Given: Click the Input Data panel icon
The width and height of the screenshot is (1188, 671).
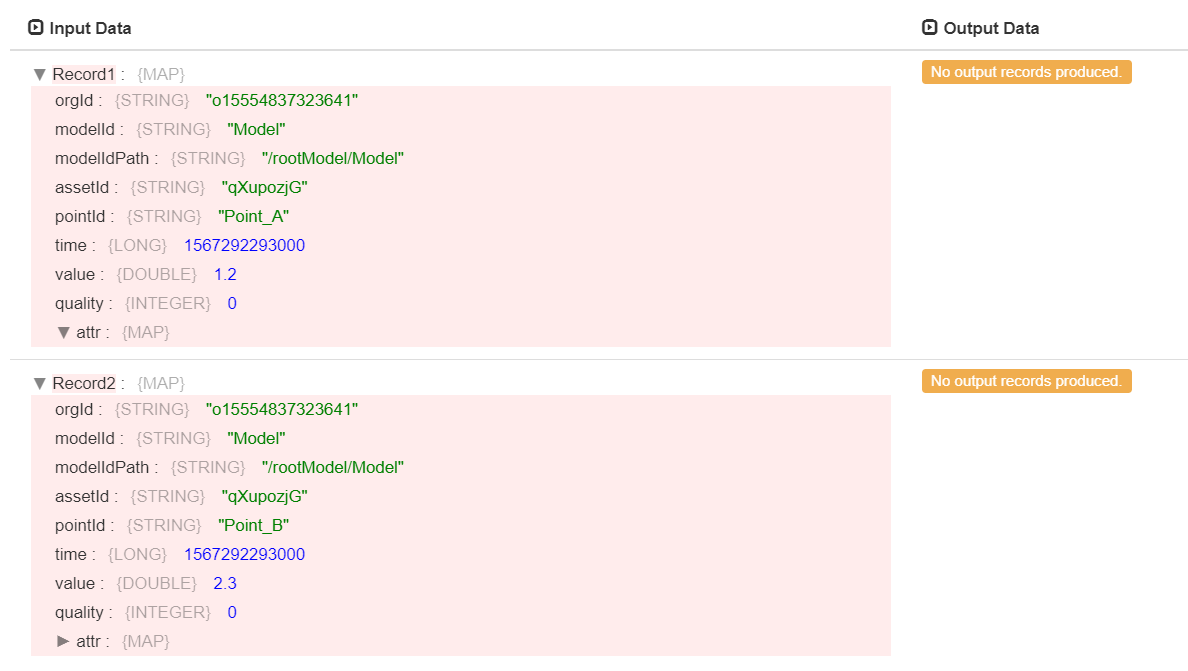Looking at the screenshot, I should (x=36, y=28).
